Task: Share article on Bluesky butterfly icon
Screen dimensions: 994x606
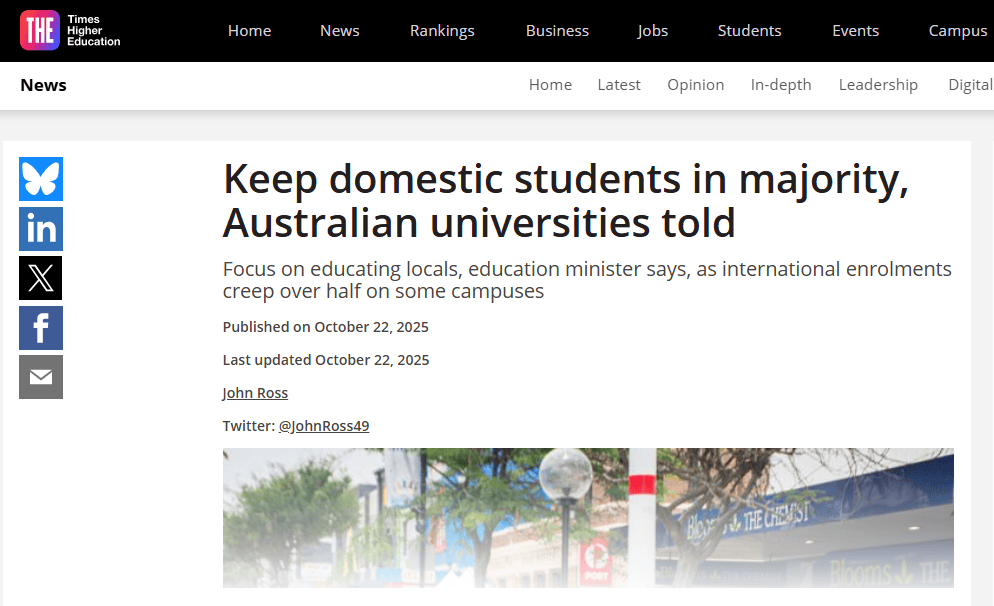Action: [x=41, y=179]
